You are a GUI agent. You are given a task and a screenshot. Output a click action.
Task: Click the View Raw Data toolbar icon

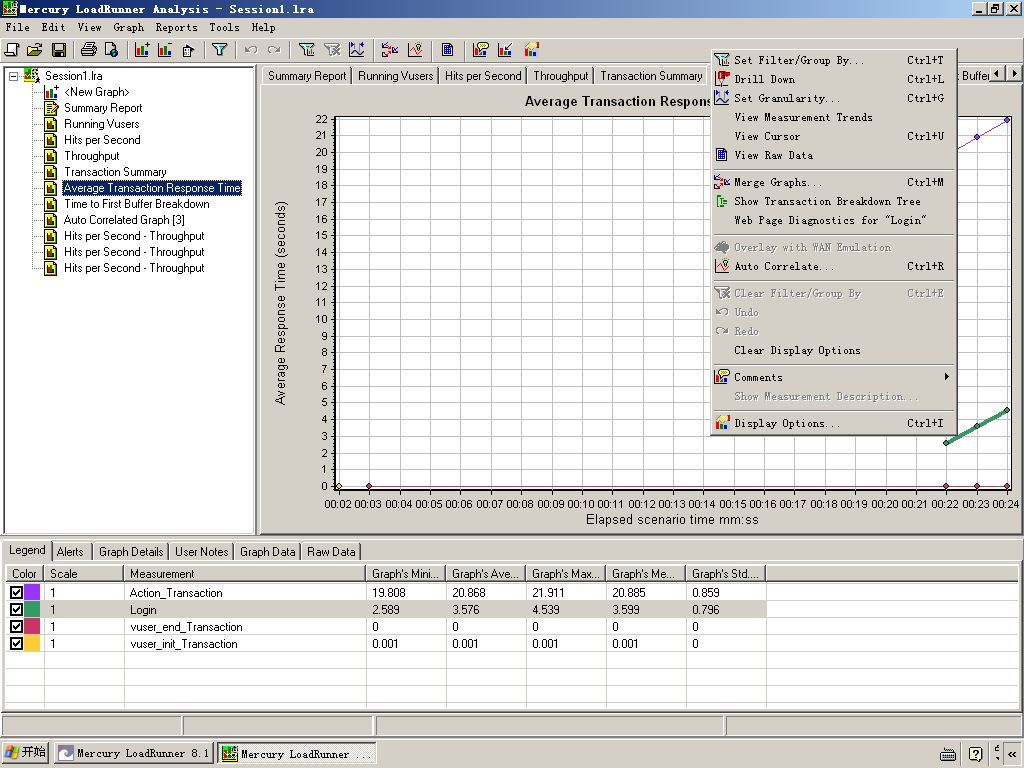click(447, 50)
